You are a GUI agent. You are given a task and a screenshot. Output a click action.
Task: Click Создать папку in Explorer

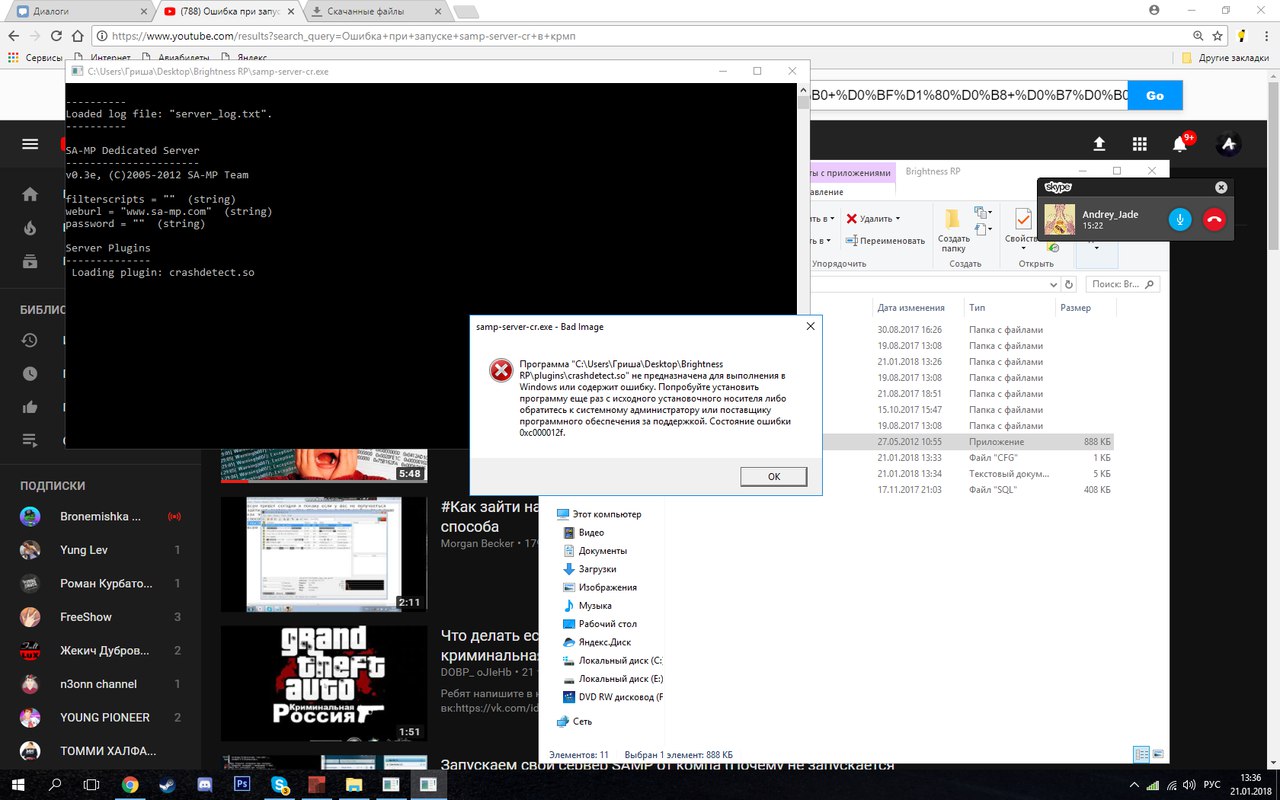pos(953,231)
